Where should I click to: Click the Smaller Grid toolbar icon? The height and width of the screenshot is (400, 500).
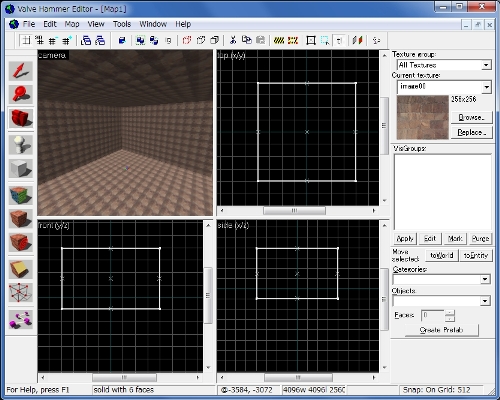point(52,41)
